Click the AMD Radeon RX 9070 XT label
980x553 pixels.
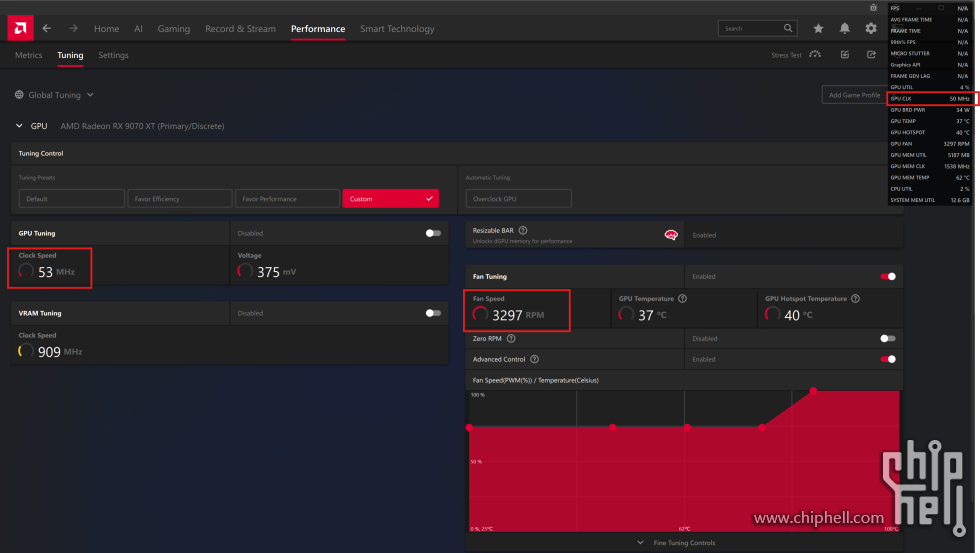(x=142, y=126)
